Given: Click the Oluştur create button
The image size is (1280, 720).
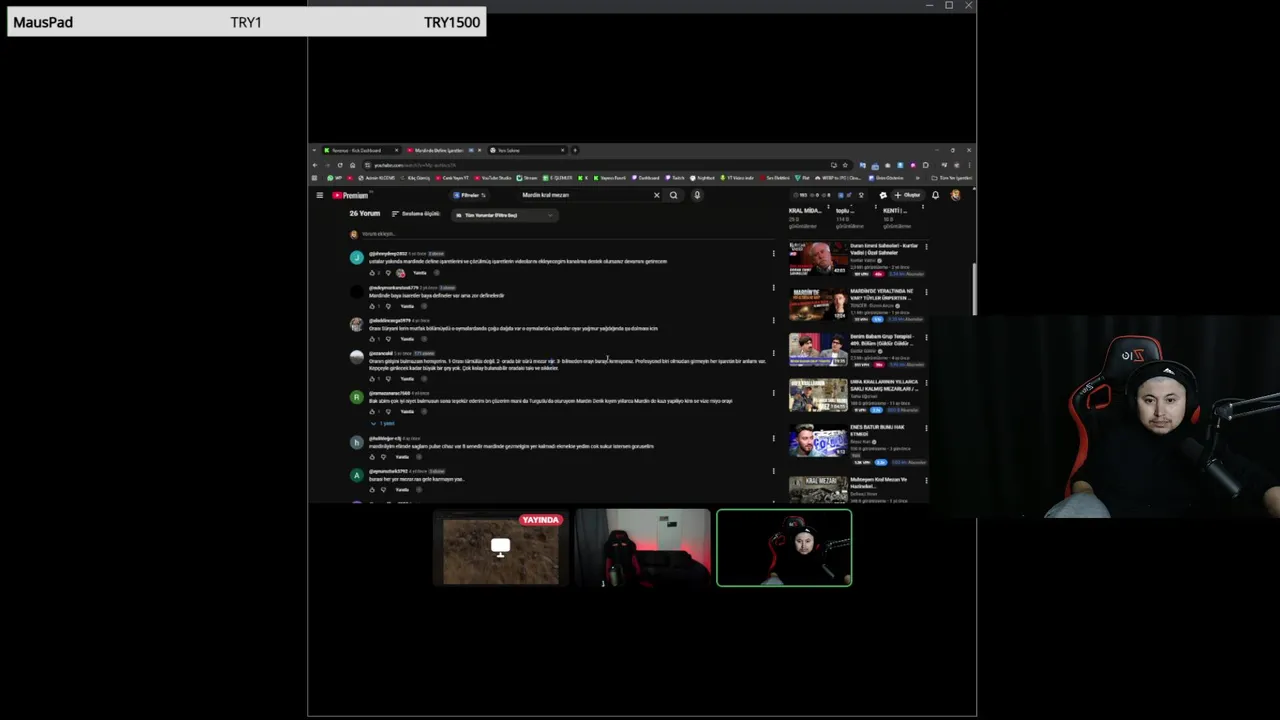Looking at the screenshot, I should pyautogui.click(x=908, y=195).
